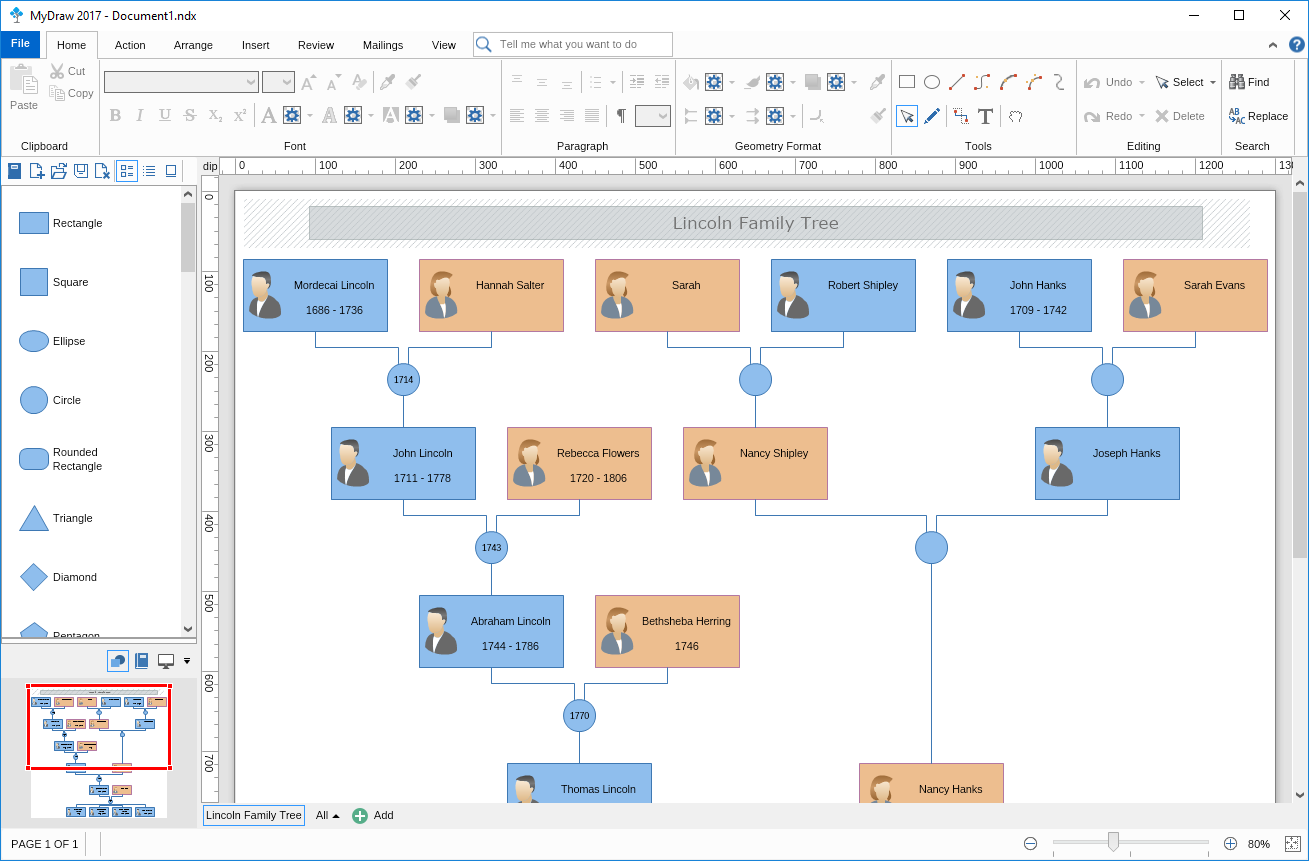This screenshot has width=1309, height=861.
Task: Click the zoom in plus icon
Action: pyautogui.click(x=1231, y=844)
